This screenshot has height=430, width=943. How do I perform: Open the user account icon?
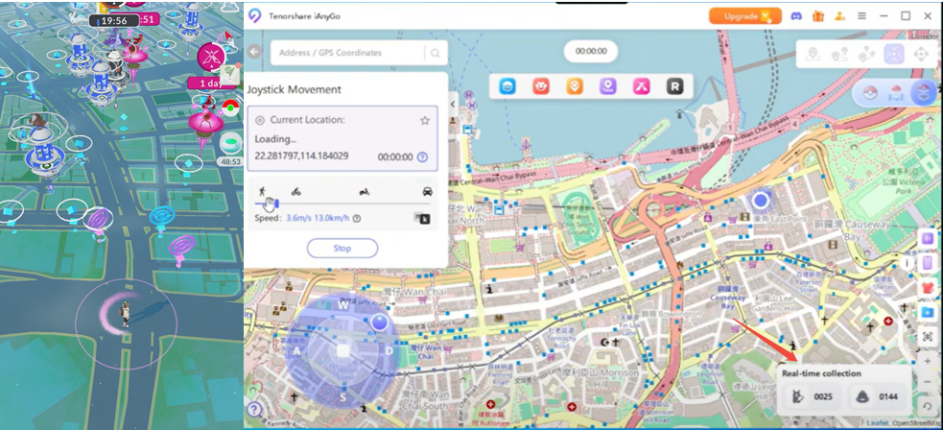coord(840,16)
